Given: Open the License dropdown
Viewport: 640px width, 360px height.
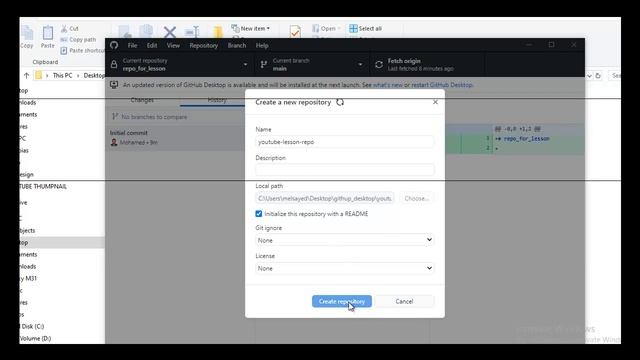Looking at the screenshot, I should [x=344, y=268].
